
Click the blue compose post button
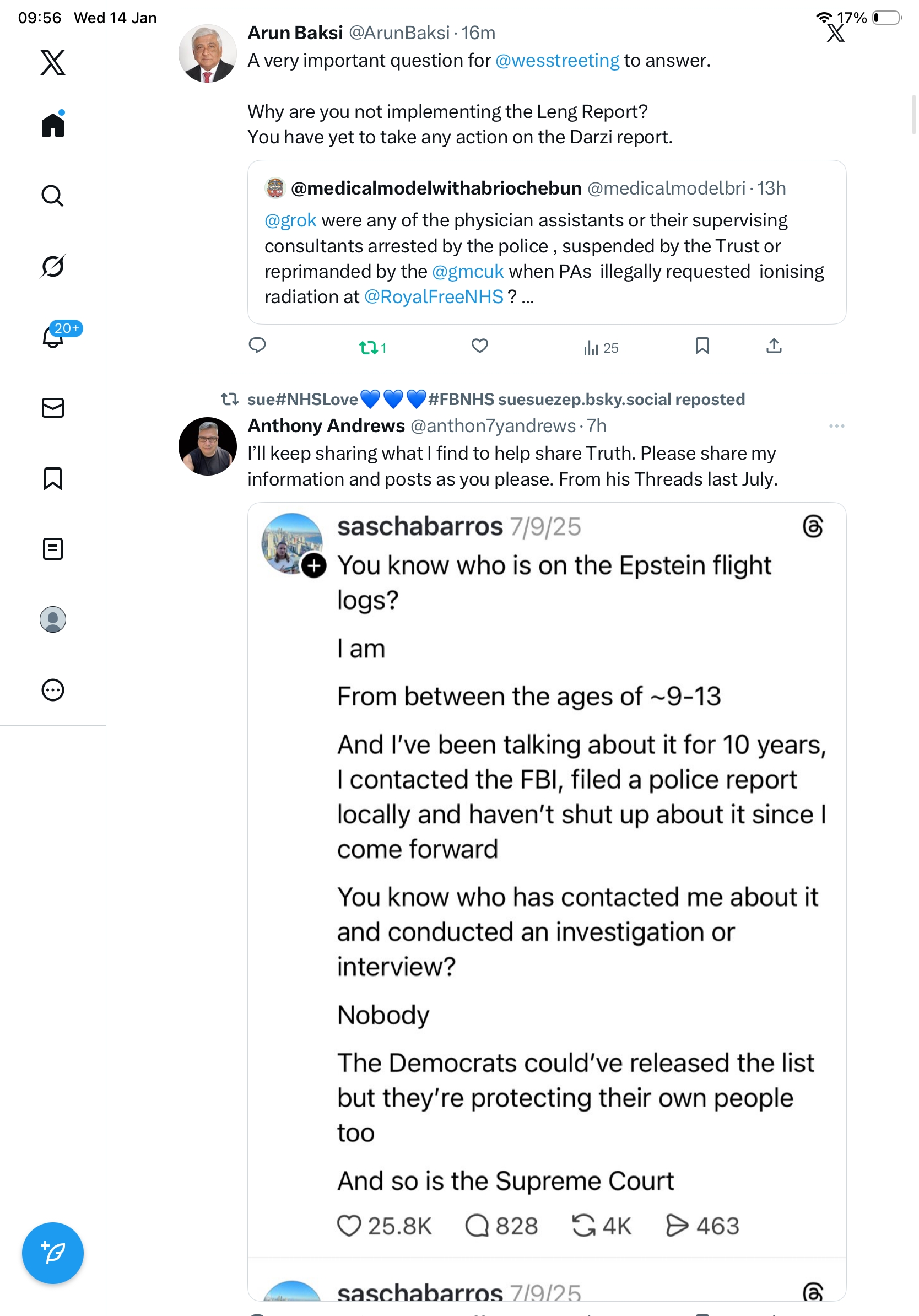pos(53,1253)
